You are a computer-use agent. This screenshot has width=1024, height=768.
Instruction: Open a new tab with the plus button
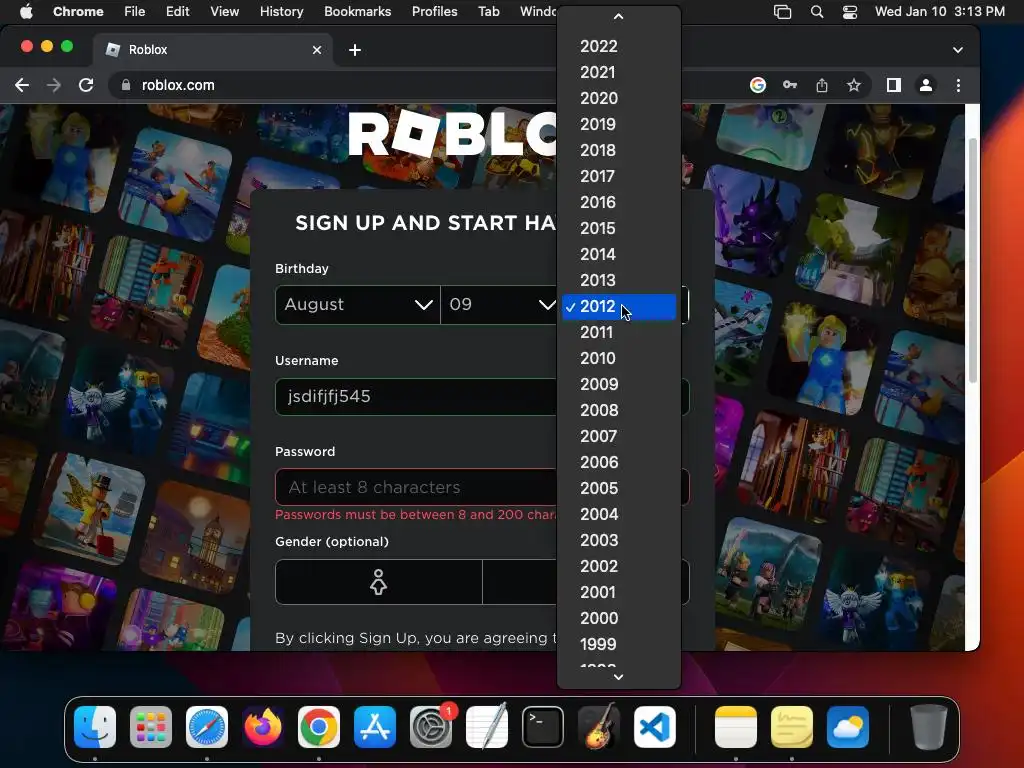[355, 50]
